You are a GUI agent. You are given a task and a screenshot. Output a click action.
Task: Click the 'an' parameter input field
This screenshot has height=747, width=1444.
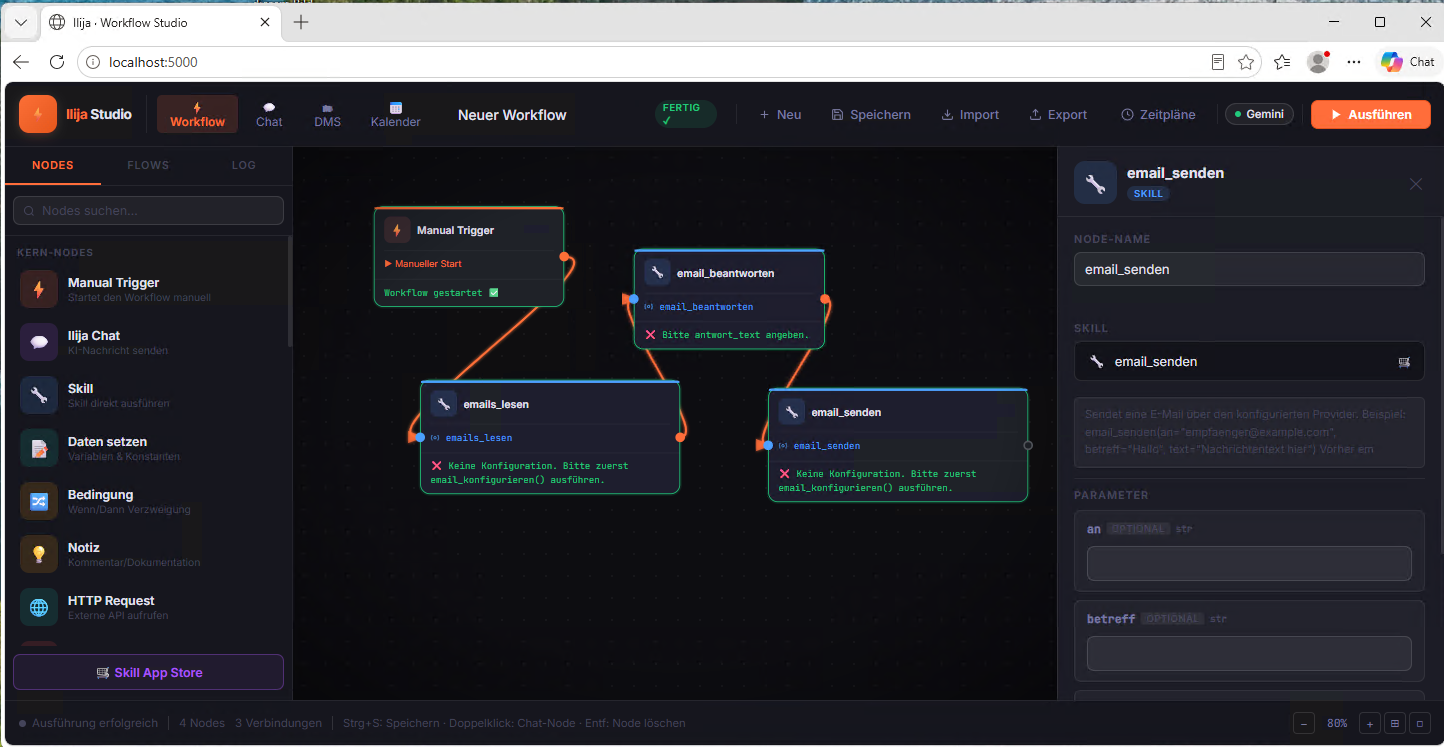pyautogui.click(x=1249, y=563)
